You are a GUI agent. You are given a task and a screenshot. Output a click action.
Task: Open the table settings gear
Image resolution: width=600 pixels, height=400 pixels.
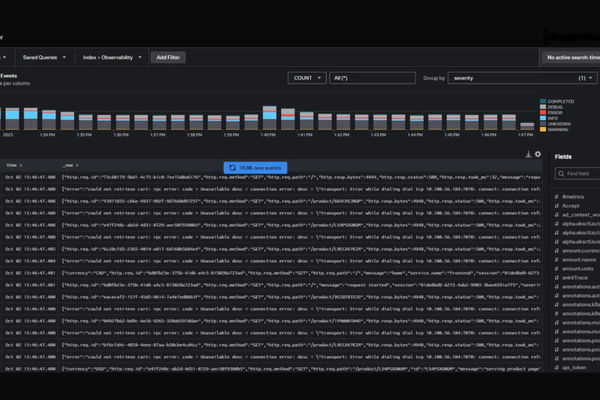tap(538, 154)
